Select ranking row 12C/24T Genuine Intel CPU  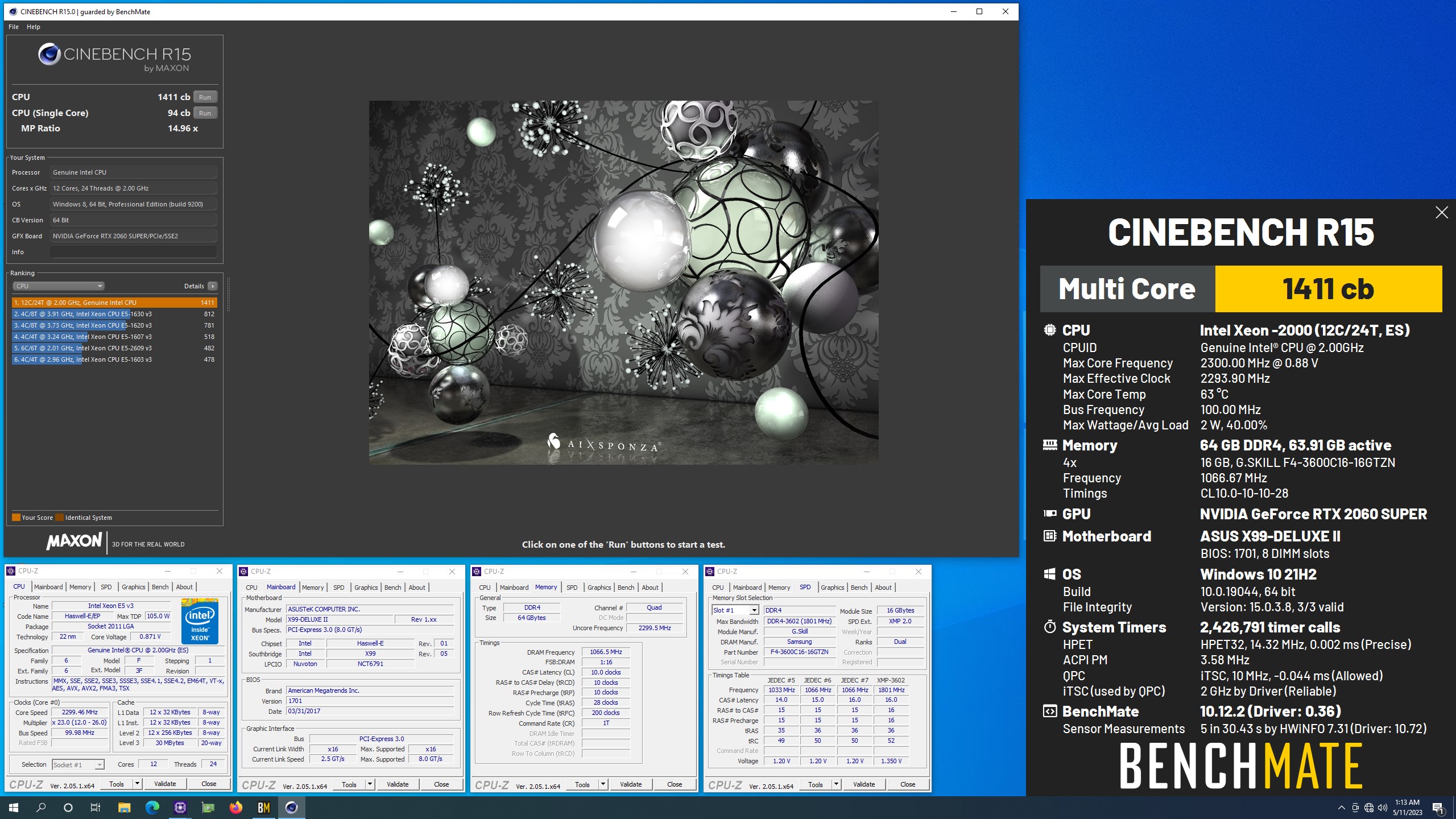pyautogui.click(x=114, y=303)
